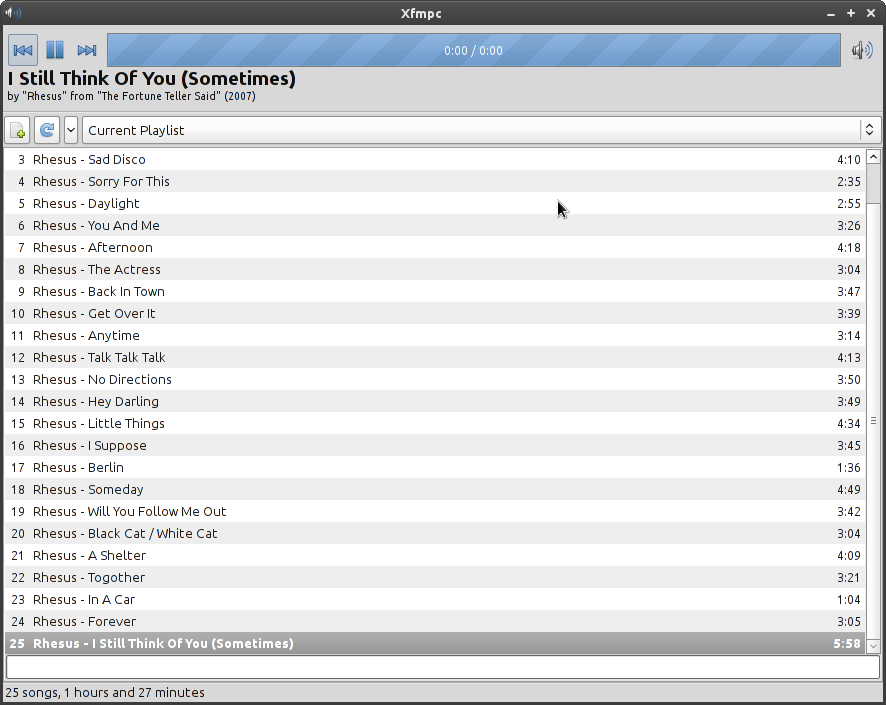Click the playlist filter text field
886x705 pixels.
pos(442,667)
